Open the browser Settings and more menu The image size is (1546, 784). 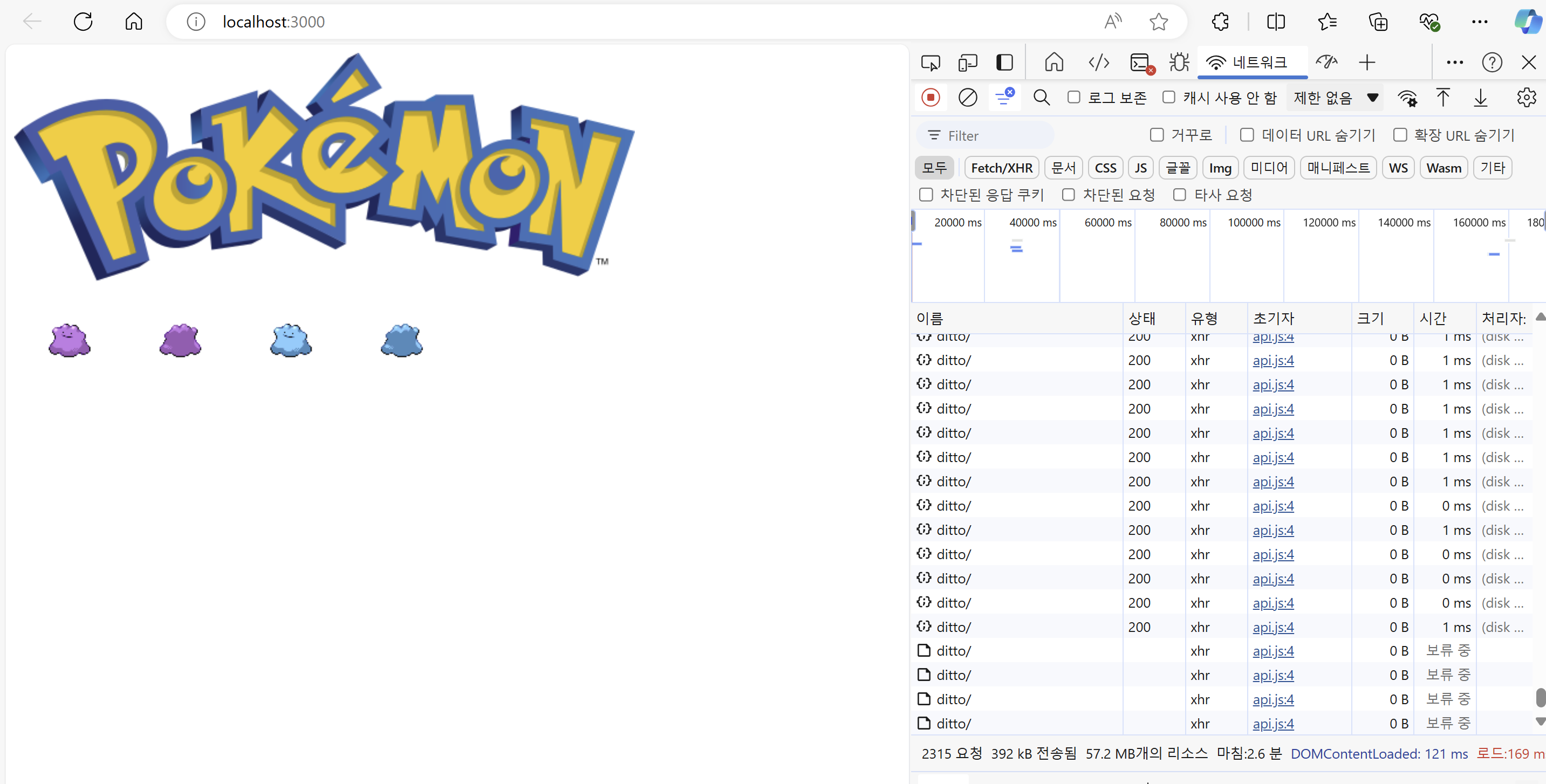1479,22
